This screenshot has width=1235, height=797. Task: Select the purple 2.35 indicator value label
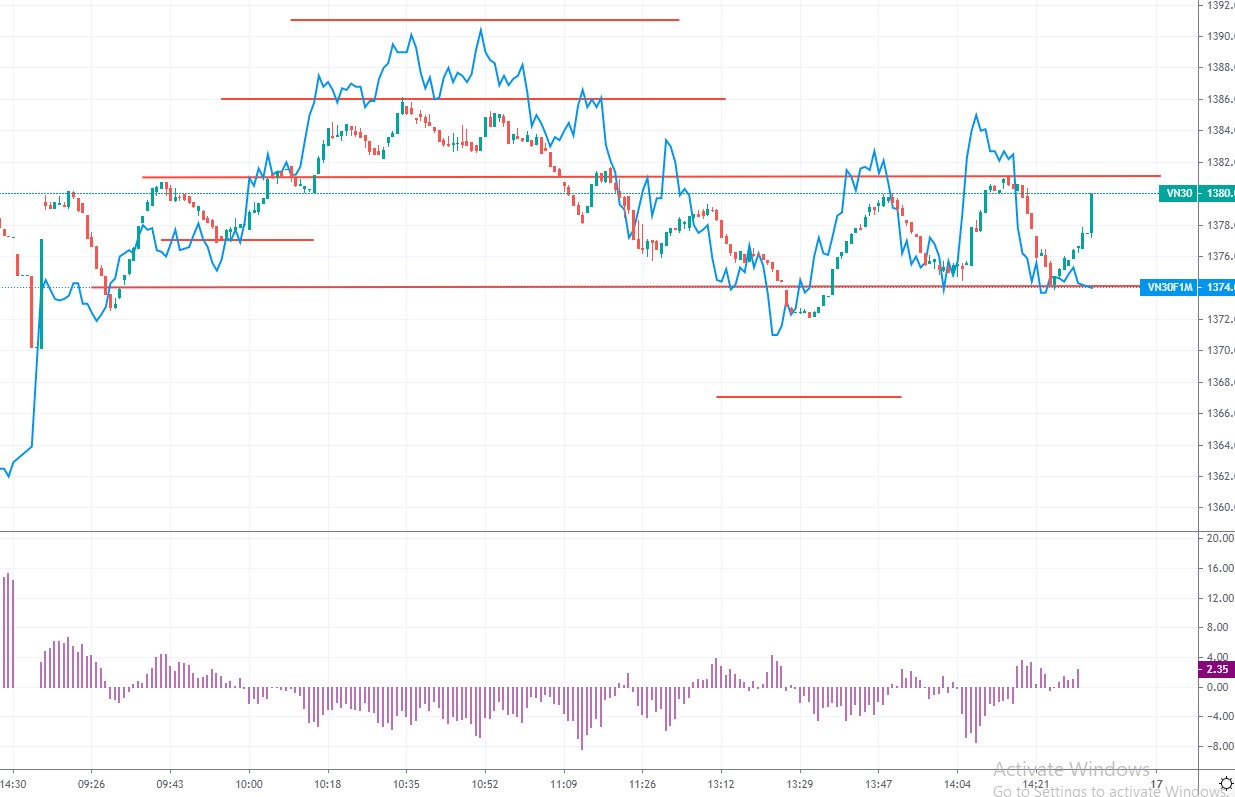tap(1215, 670)
